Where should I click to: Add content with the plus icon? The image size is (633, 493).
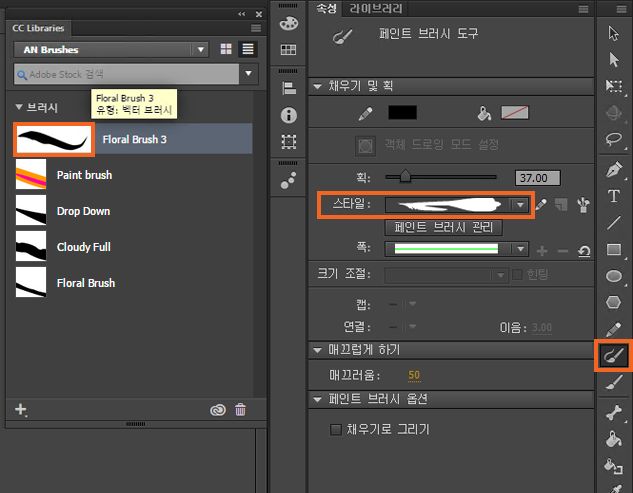click(21, 409)
